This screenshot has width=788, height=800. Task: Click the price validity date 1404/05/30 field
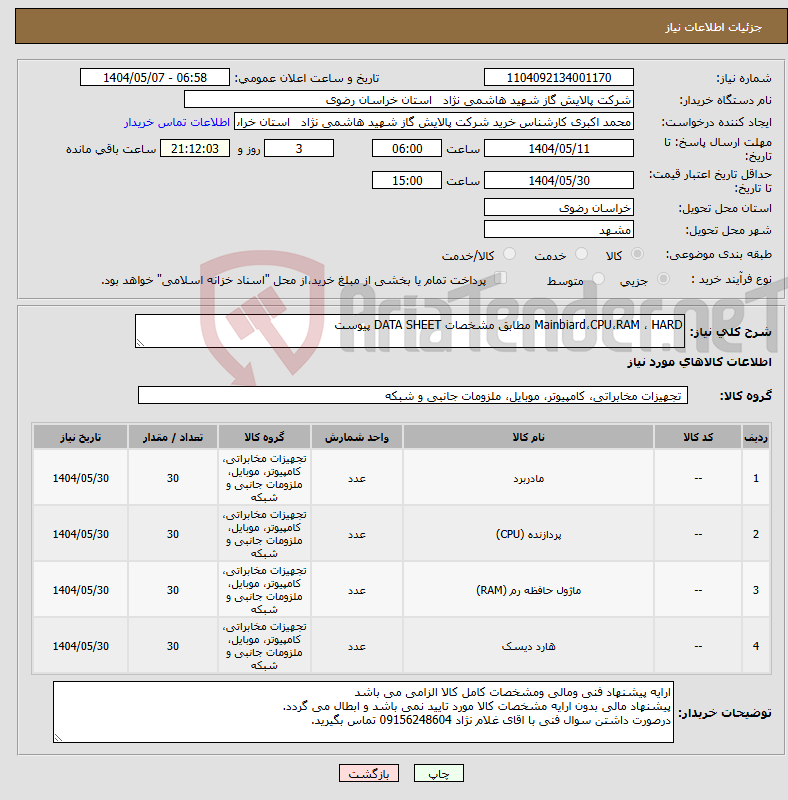point(559,181)
